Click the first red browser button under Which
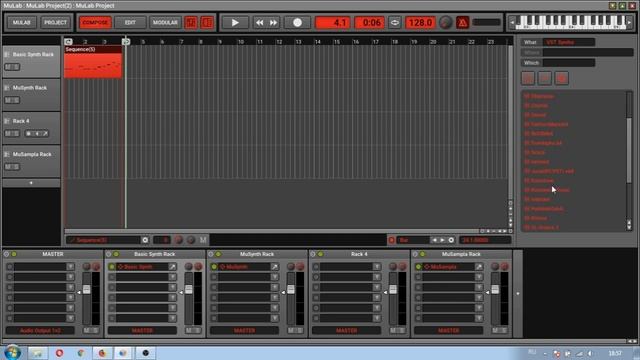 point(528,78)
